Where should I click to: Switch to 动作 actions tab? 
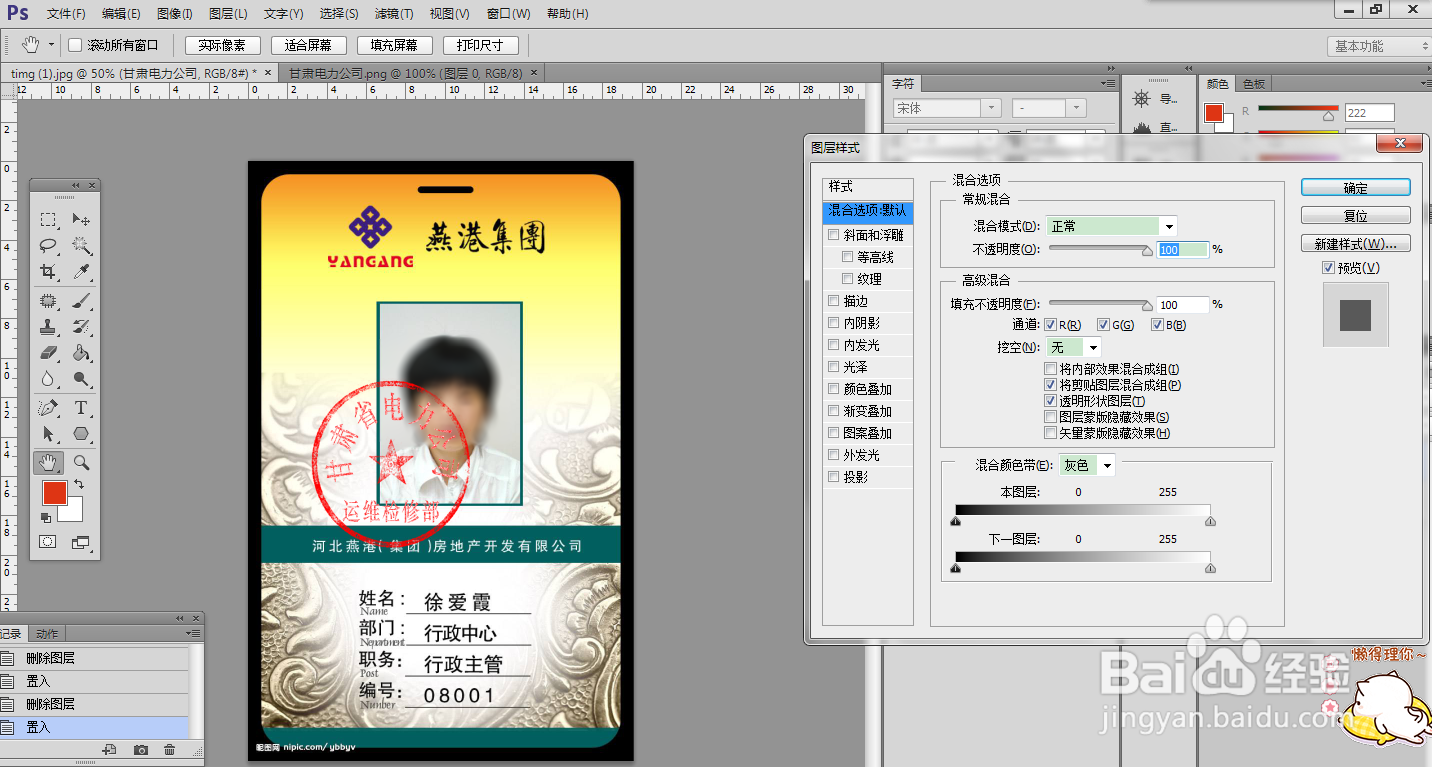tap(47, 633)
